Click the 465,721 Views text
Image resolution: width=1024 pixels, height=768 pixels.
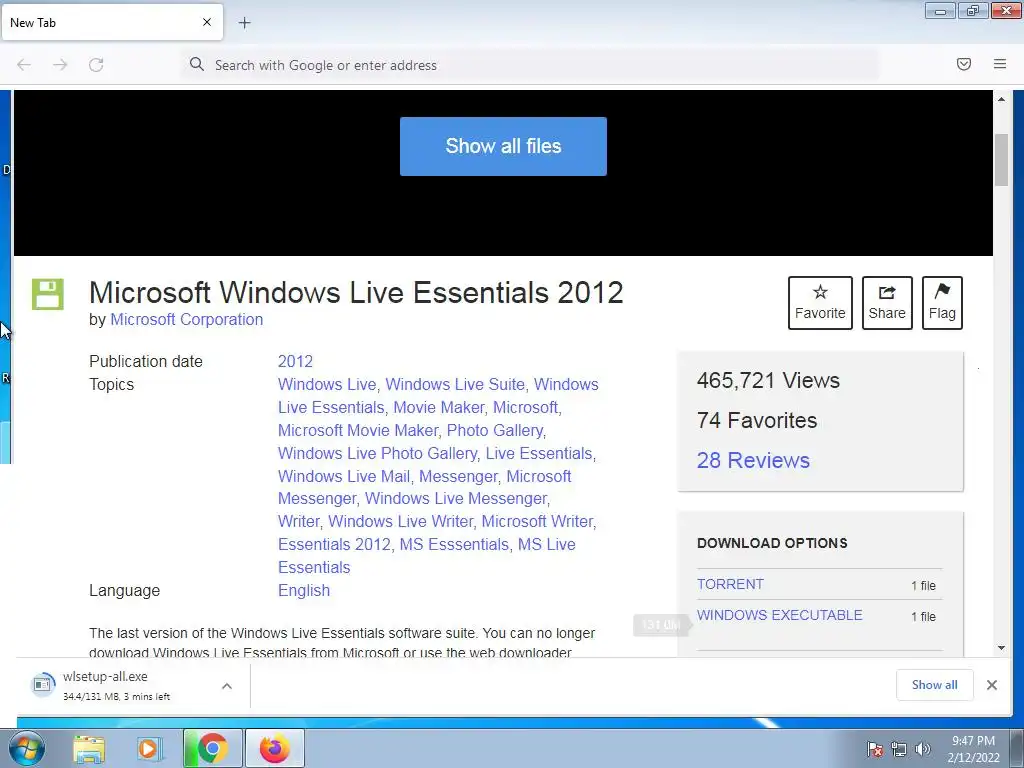(768, 380)
